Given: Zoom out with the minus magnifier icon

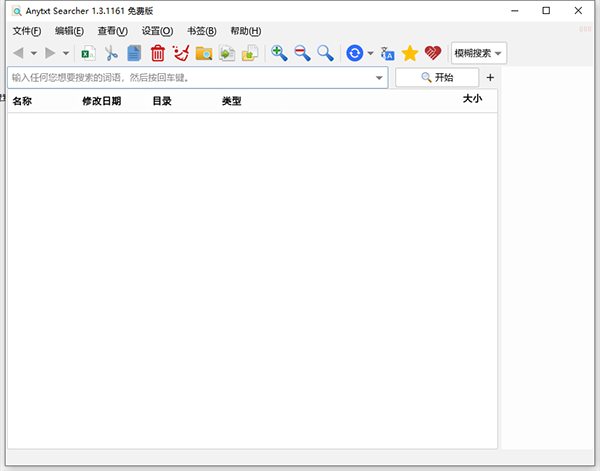Looking at the screenshot, I should [x=302, y=53].
